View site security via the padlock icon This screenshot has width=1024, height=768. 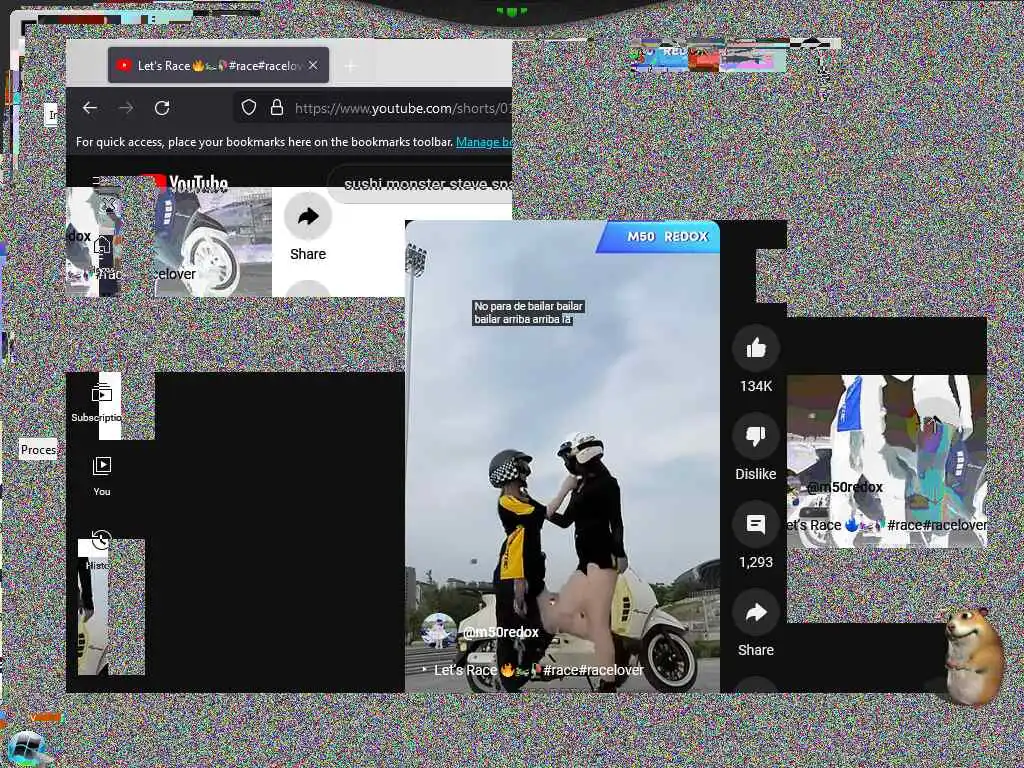click(x=277, y=107)
